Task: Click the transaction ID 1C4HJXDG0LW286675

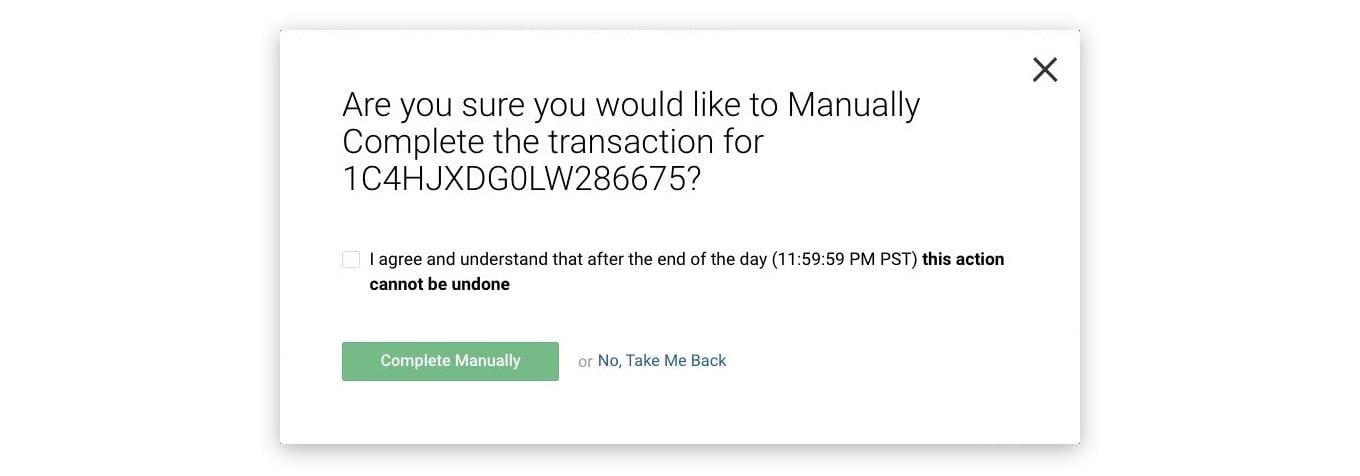Action: (x=515, y=178)
